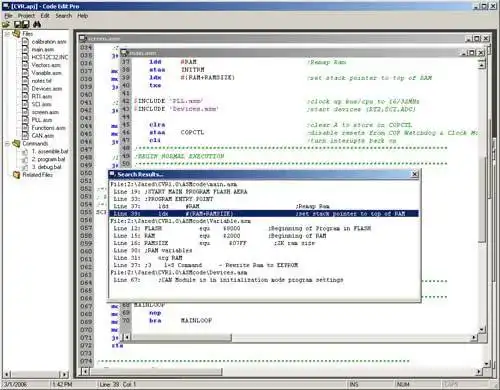Select the Files folder icon in tree

coord(16,34)
